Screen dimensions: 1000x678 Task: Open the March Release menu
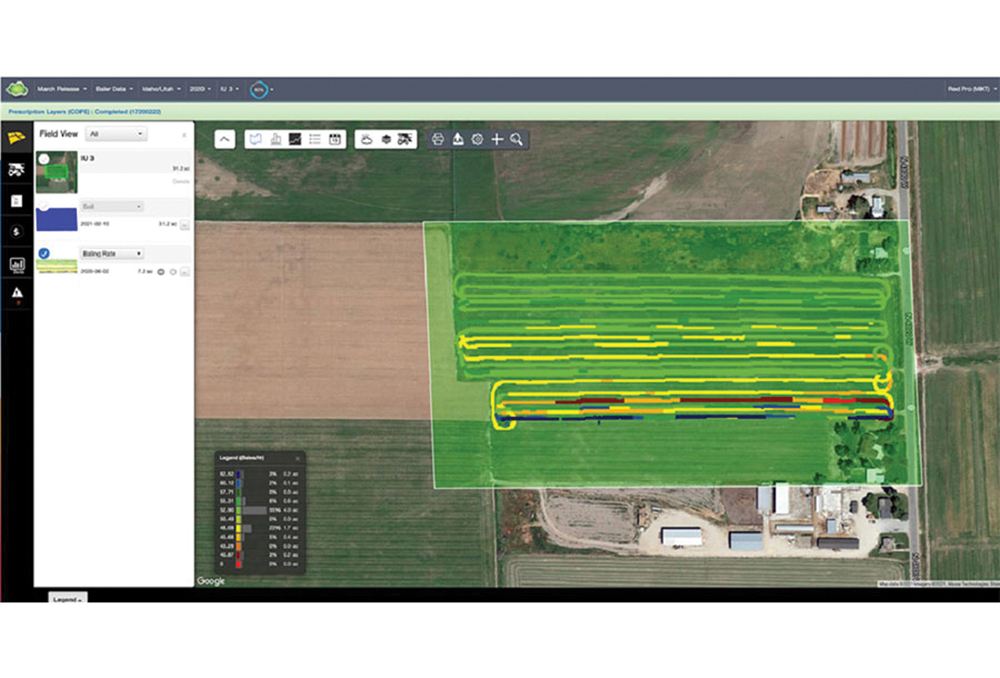(63, 89)
